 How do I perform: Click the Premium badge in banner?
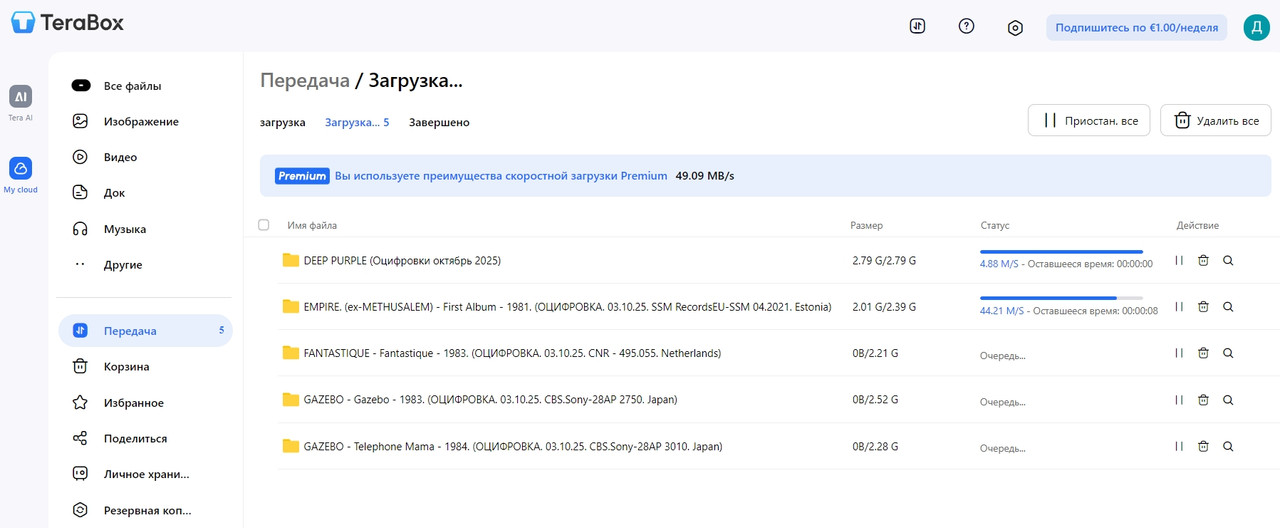pos(302,176)
